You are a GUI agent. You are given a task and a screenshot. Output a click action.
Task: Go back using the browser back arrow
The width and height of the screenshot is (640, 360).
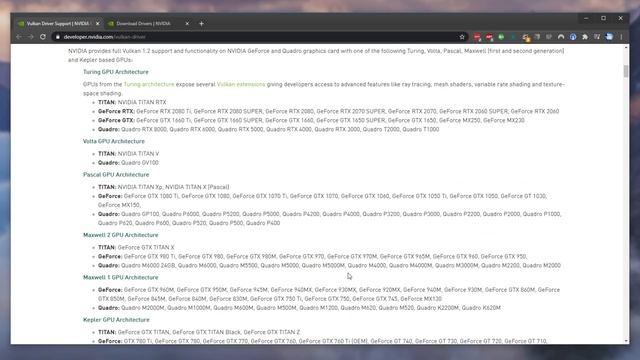tap(19, 37)
